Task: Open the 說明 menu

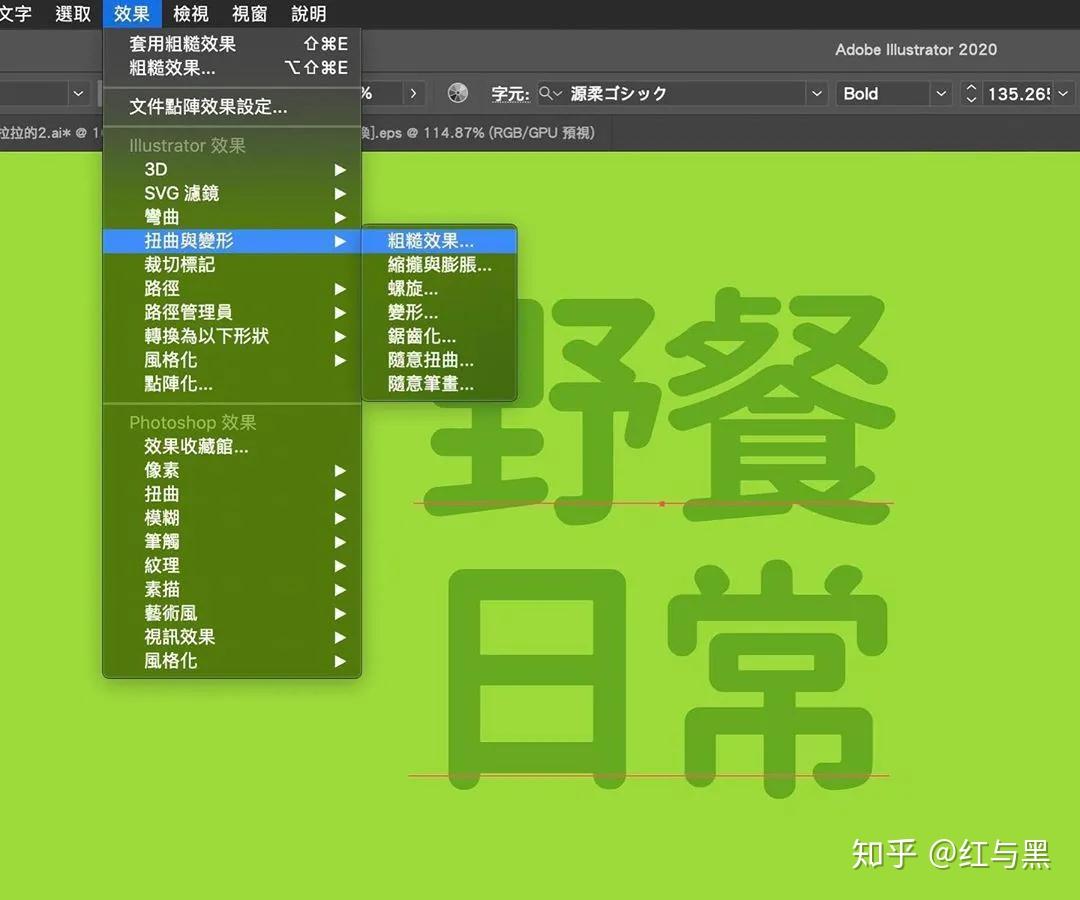Action: pyautogui.click(x=308, y=13)
